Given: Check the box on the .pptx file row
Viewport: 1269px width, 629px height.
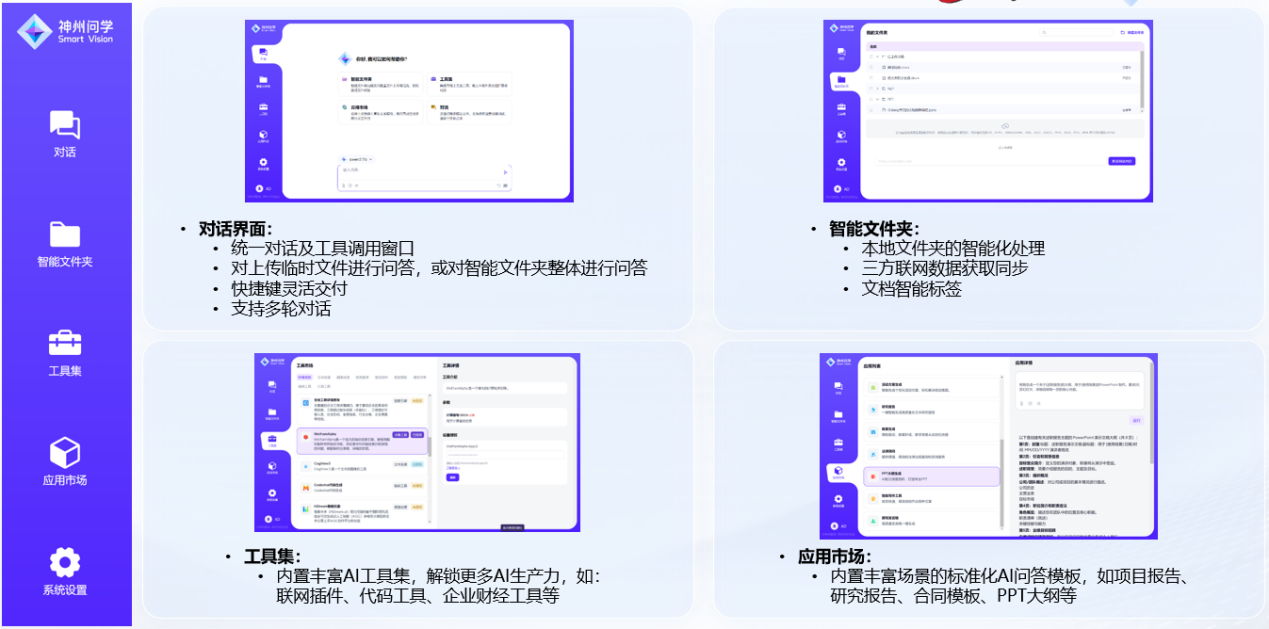Looking at the screenshot, I should [x=870, y=109].
